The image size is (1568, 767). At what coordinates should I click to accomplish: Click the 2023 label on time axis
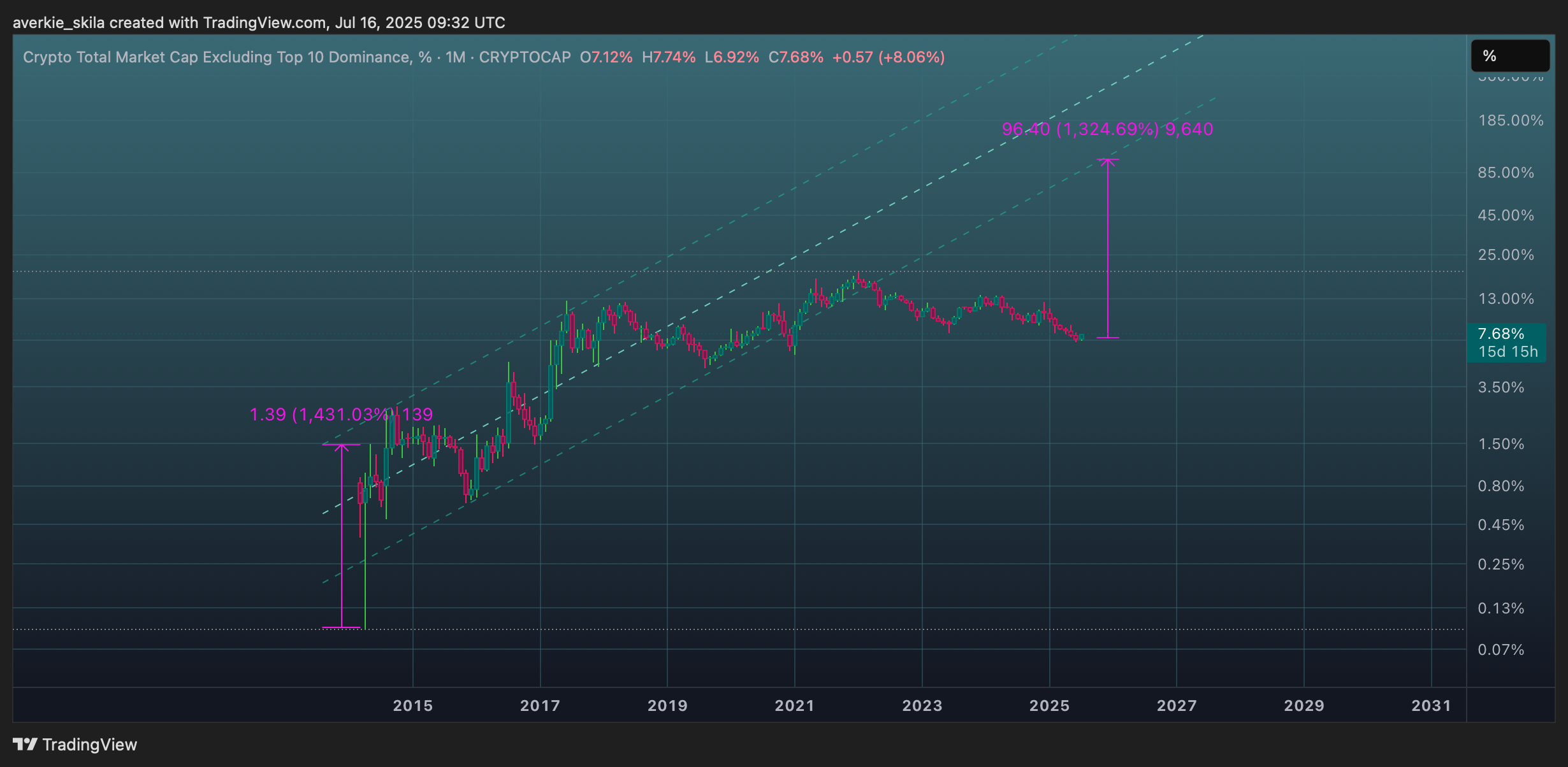tap(922, 706)
